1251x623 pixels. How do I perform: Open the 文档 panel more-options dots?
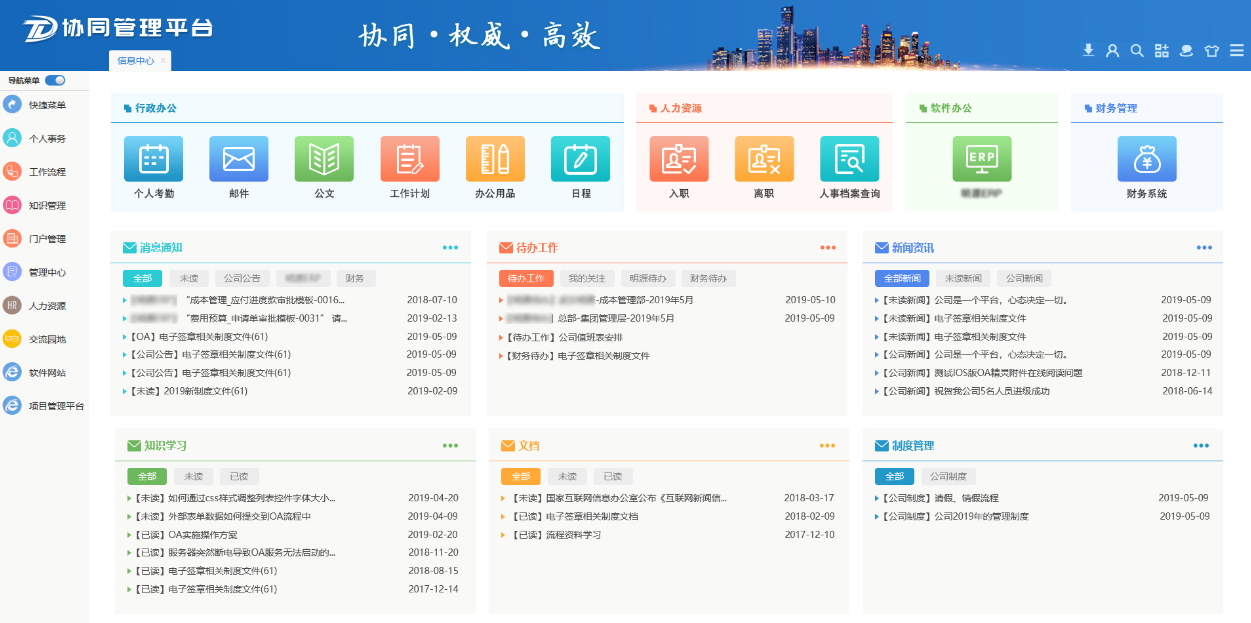coord(828,446)
